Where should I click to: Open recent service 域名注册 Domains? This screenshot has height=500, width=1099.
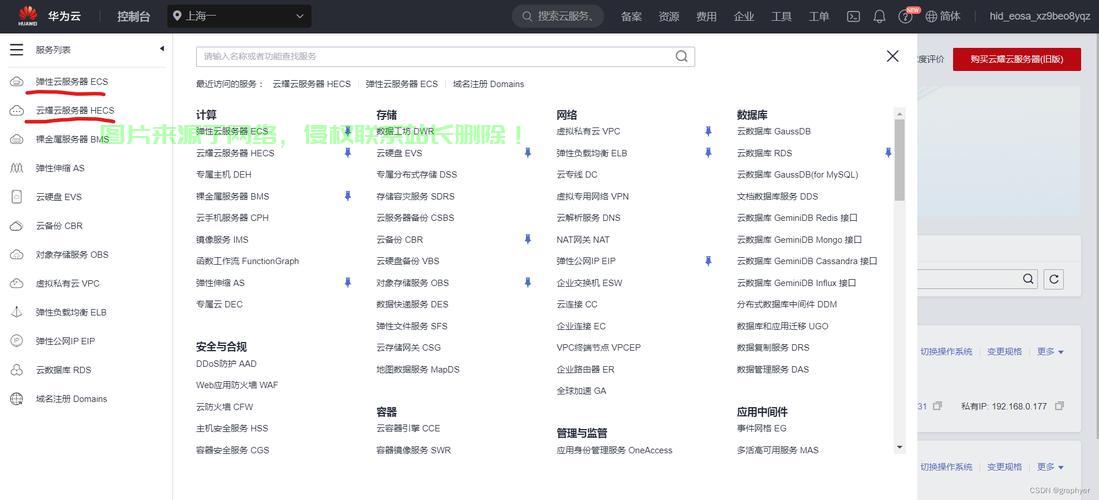click(489, 84)
